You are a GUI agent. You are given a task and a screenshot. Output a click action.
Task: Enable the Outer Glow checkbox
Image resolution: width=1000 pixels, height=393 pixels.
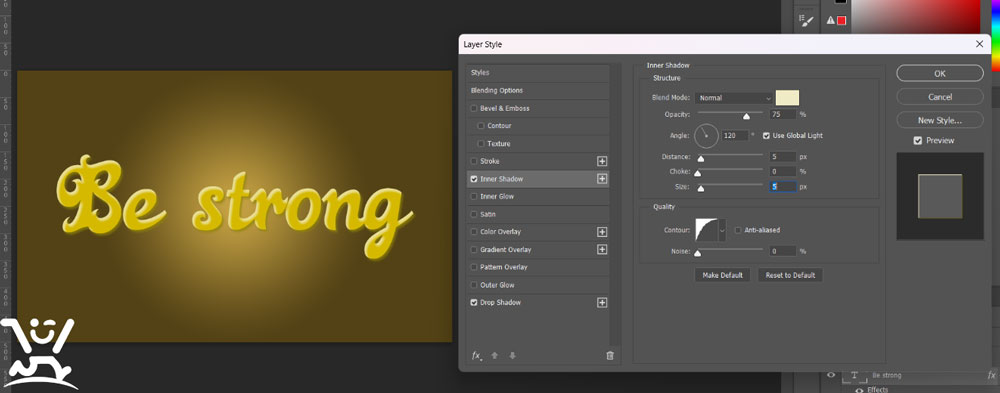(474, 285)
